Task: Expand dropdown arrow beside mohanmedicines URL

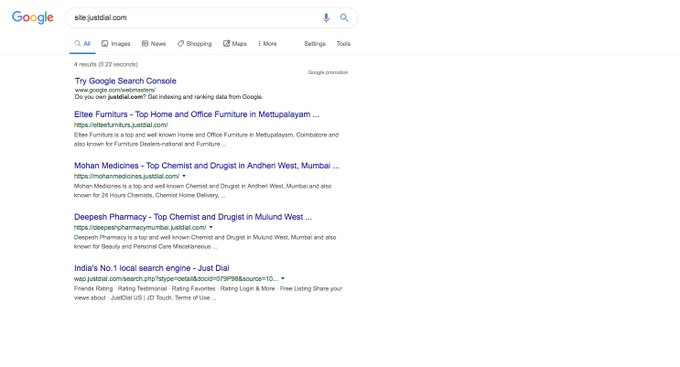Action: (x=184, y=176)
